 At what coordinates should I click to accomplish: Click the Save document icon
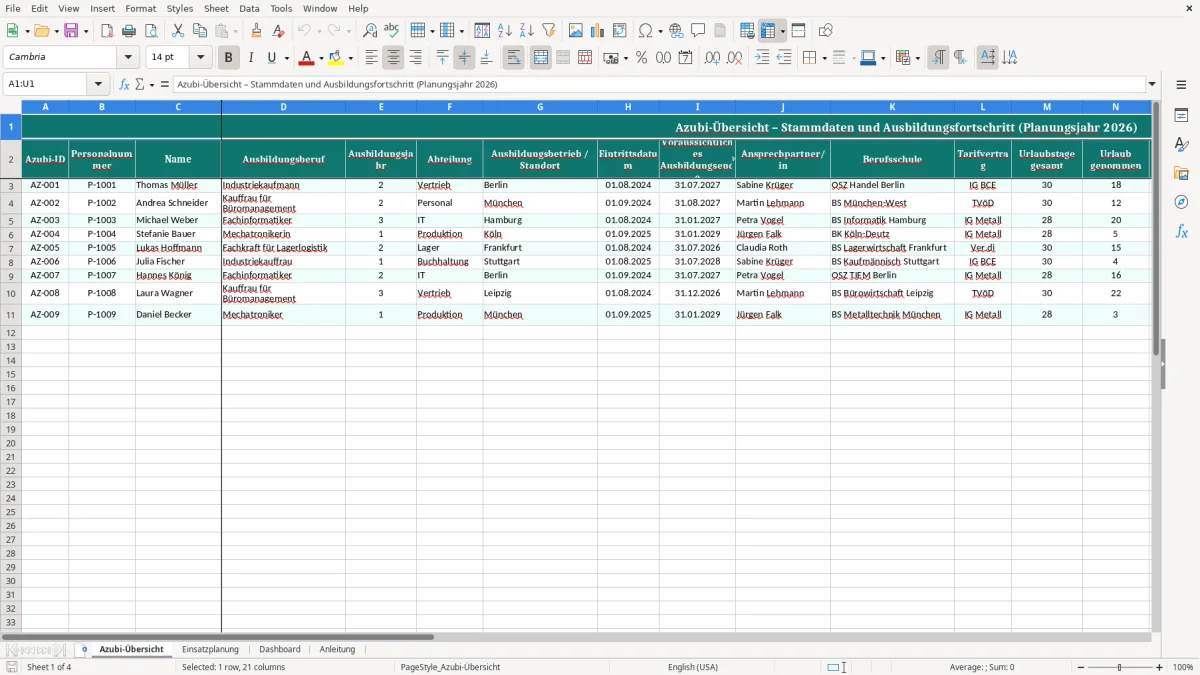[71, 31]
